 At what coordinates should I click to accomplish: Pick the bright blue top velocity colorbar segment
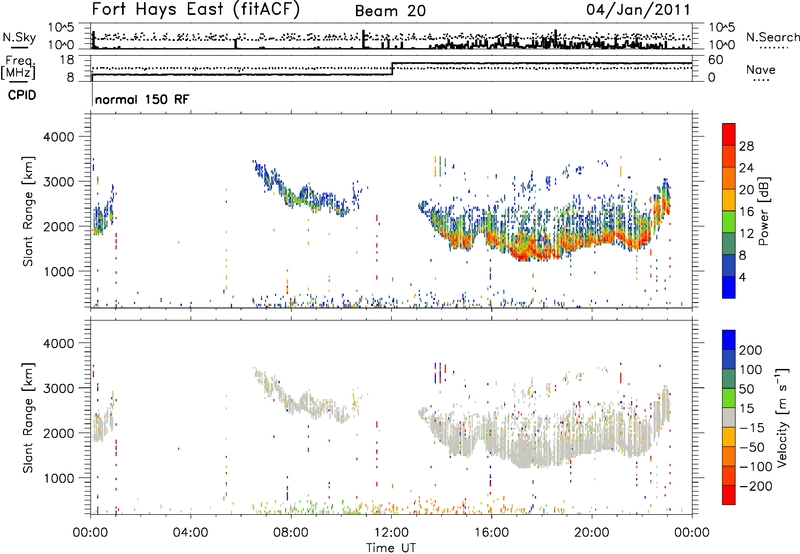tap(729, 340)
